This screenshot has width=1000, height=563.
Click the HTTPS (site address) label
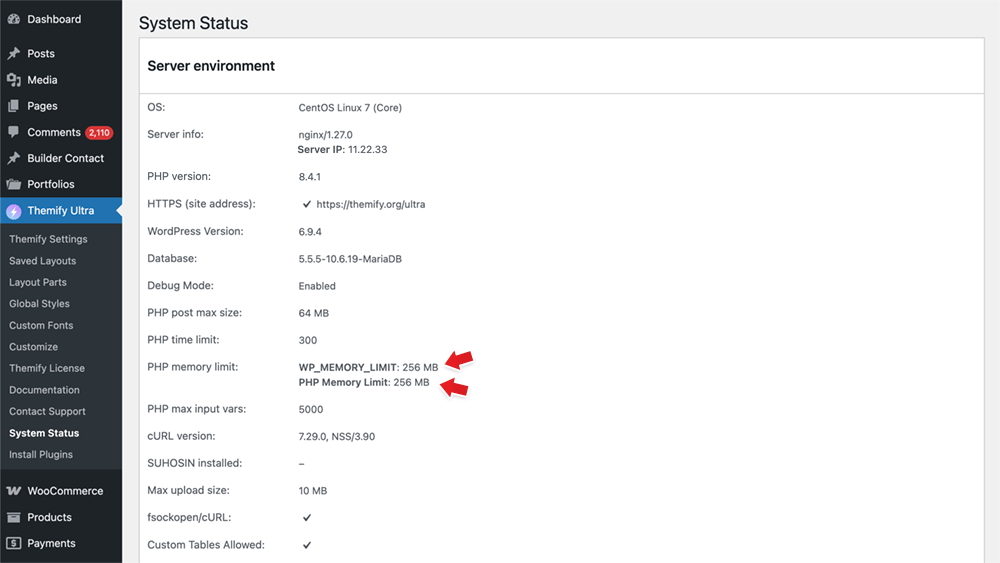tap(201, 204)
